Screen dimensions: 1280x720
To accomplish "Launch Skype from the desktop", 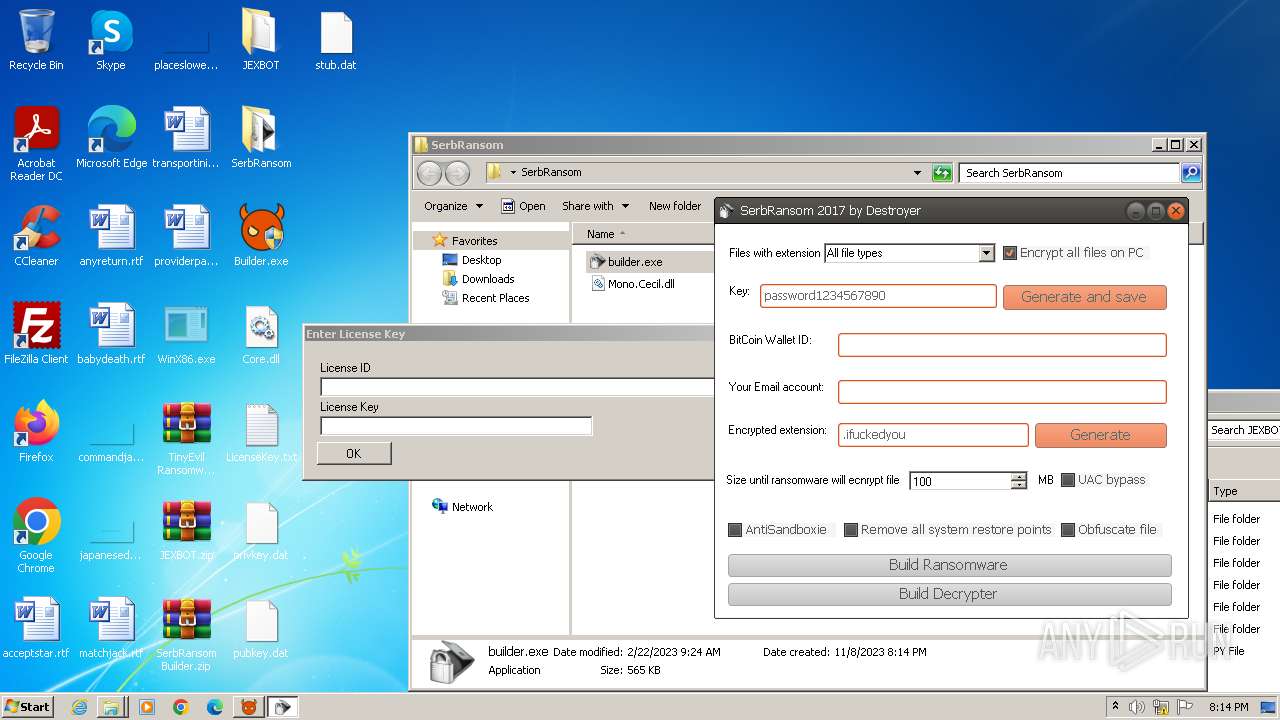I will click(x=110, y=40).
